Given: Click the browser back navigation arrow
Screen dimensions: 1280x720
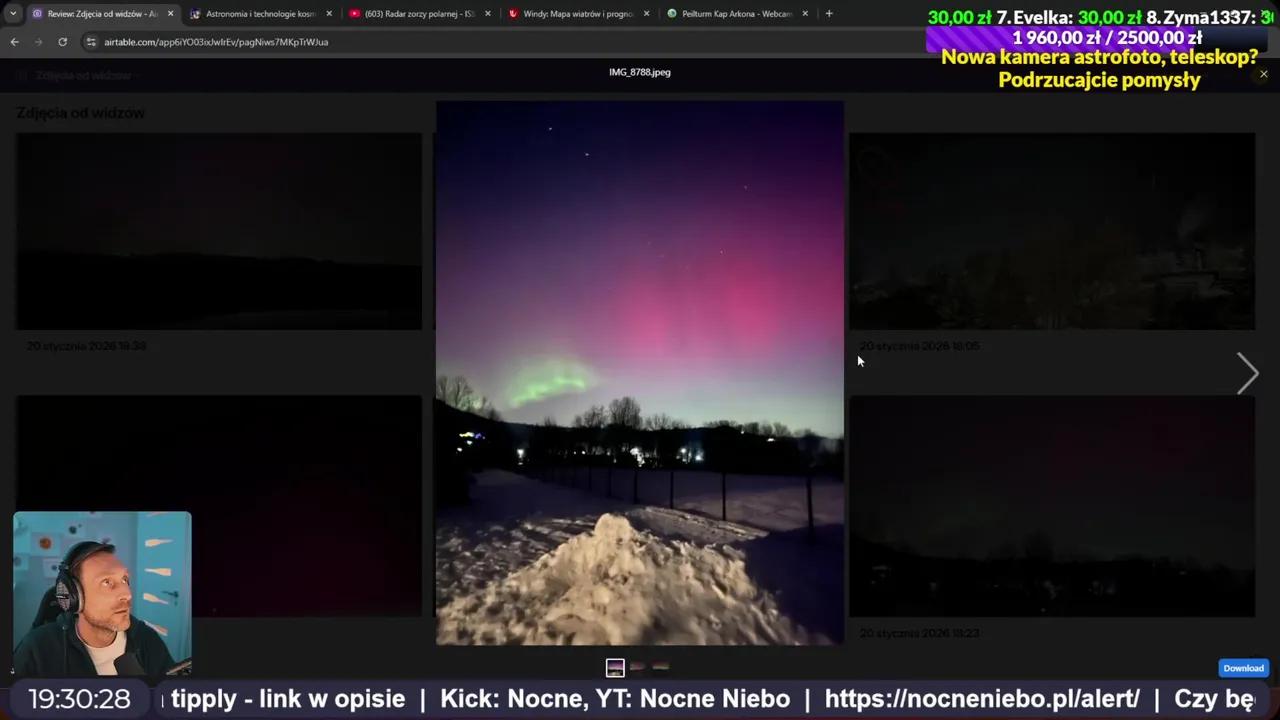Looking at the screenshot, I should pyautogui.click(x=14, y=42).
